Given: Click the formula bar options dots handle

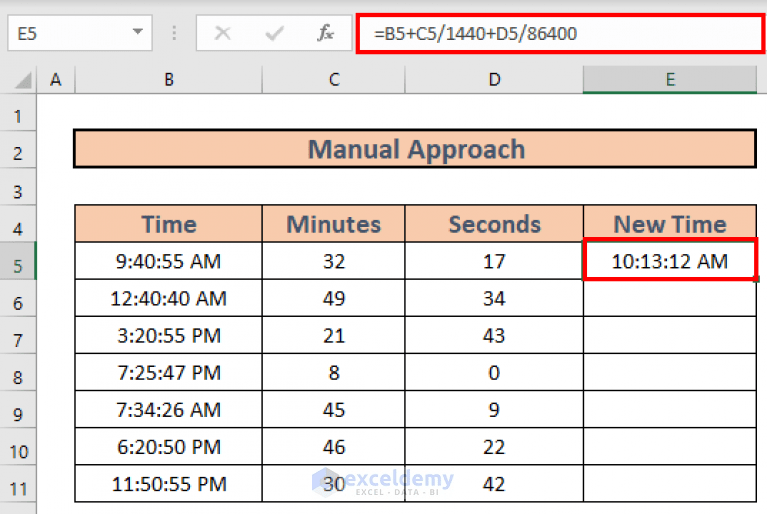Looking at the screenshot, I should click(x=174, y=33).
